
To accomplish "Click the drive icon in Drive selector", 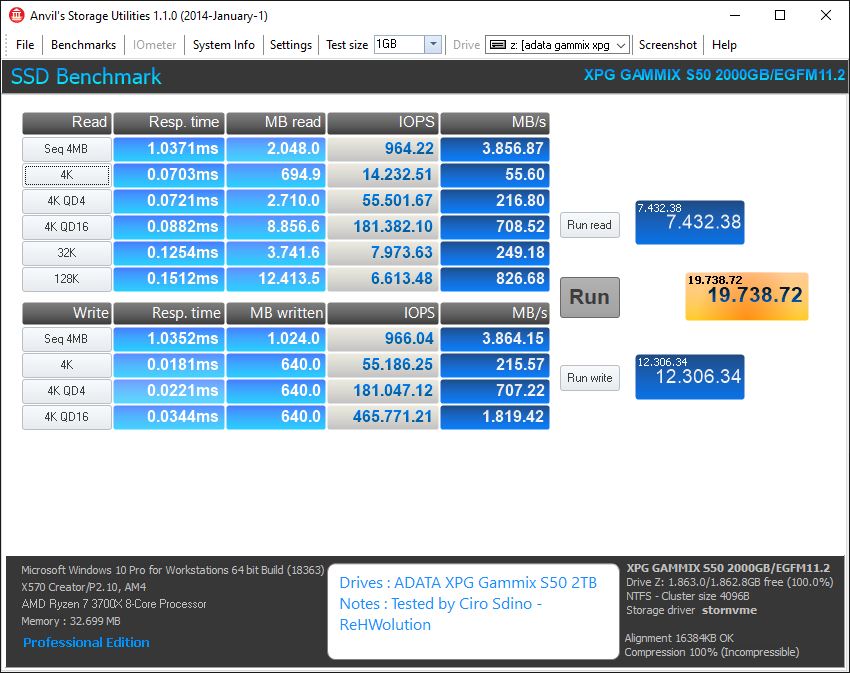I will [x=498, y=45].
